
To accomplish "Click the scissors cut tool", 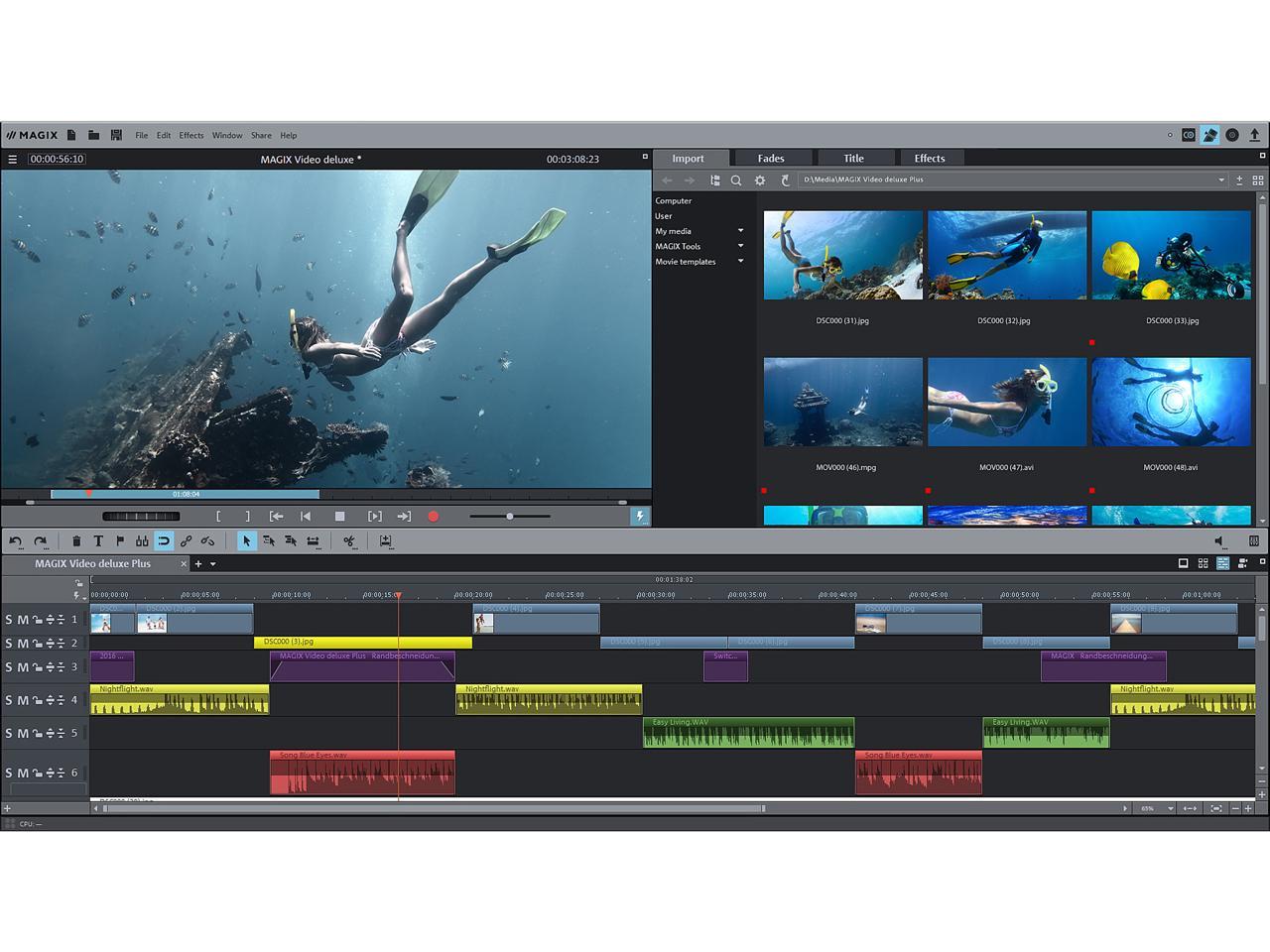I will [x=349, y=541].
